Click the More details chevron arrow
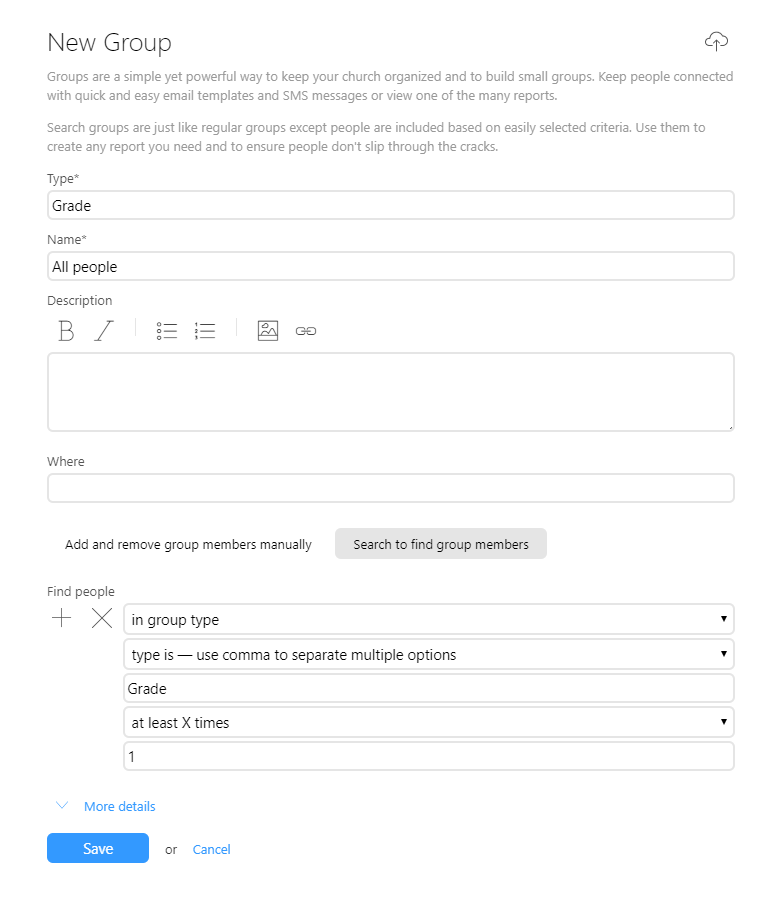 pos(62,805)
